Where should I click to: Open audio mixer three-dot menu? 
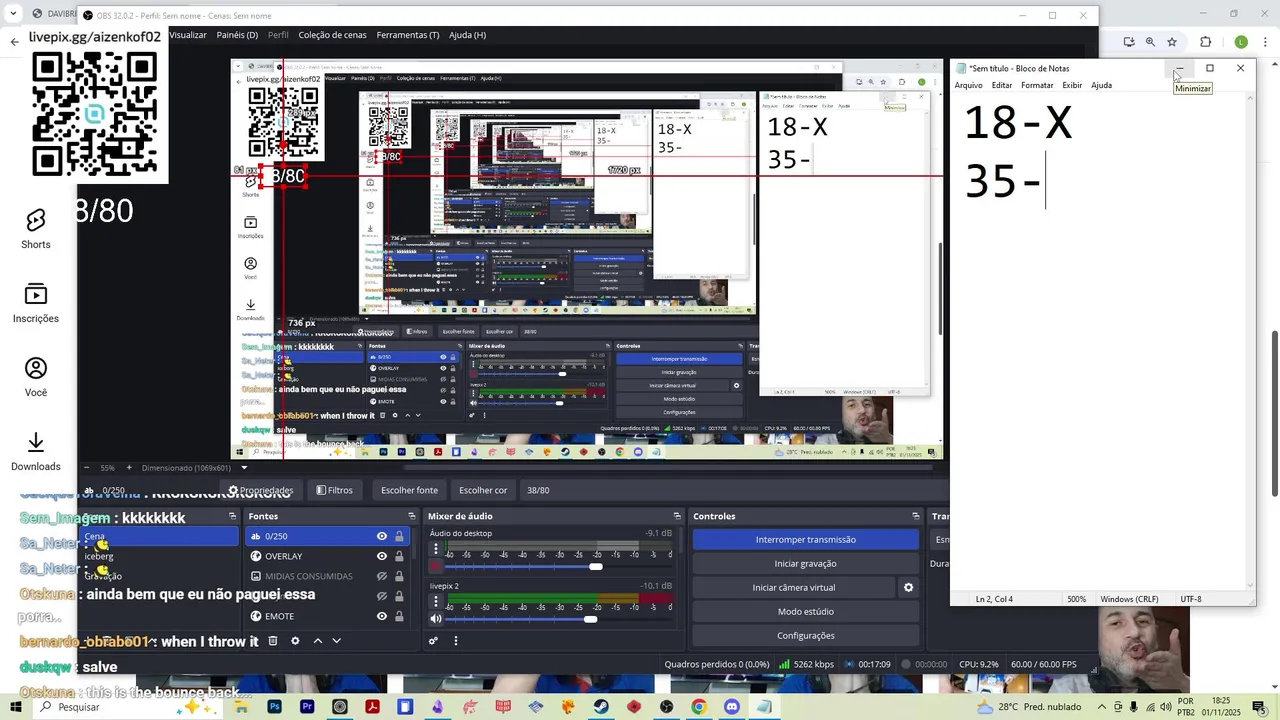coord(455,641)
